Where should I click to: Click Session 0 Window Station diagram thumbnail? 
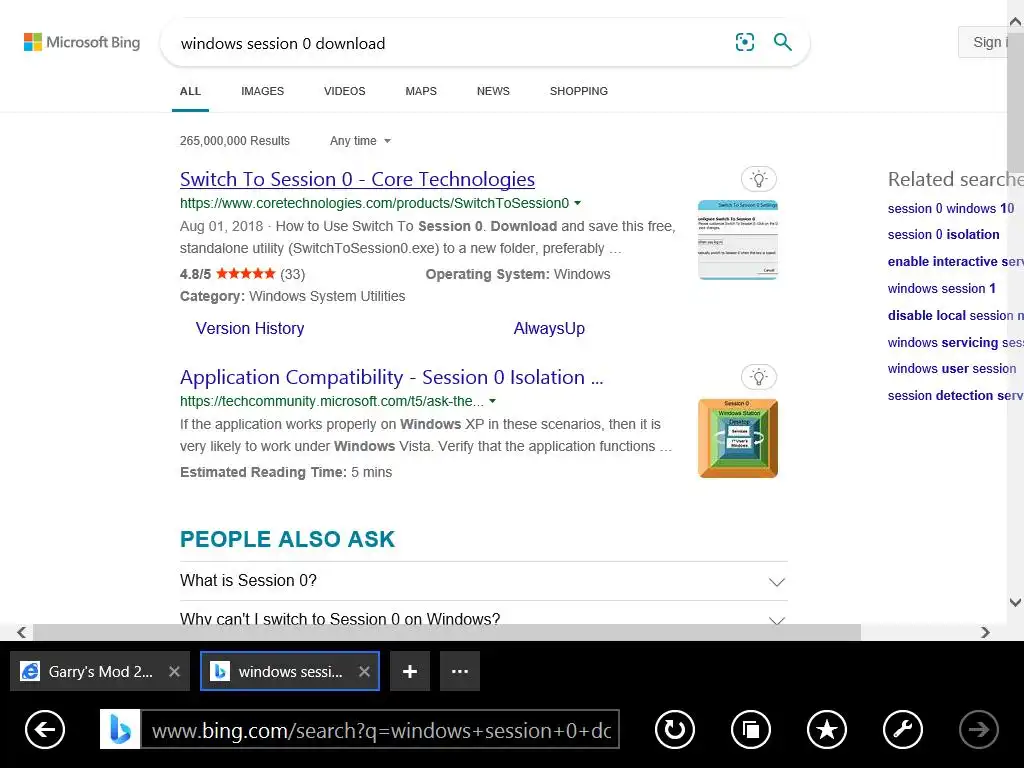pyautogui.click(x=738, y=438)
